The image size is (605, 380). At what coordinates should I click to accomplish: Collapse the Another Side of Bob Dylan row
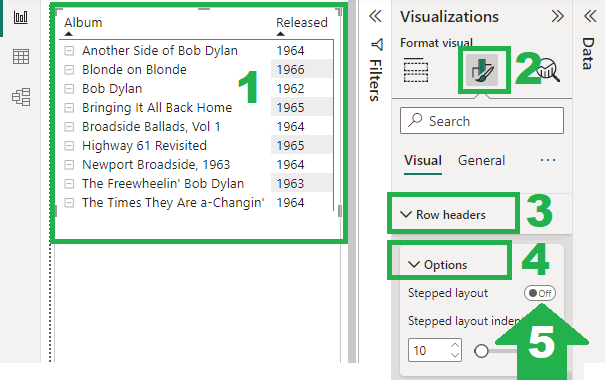pyautogui.click(x=69, y=51)
